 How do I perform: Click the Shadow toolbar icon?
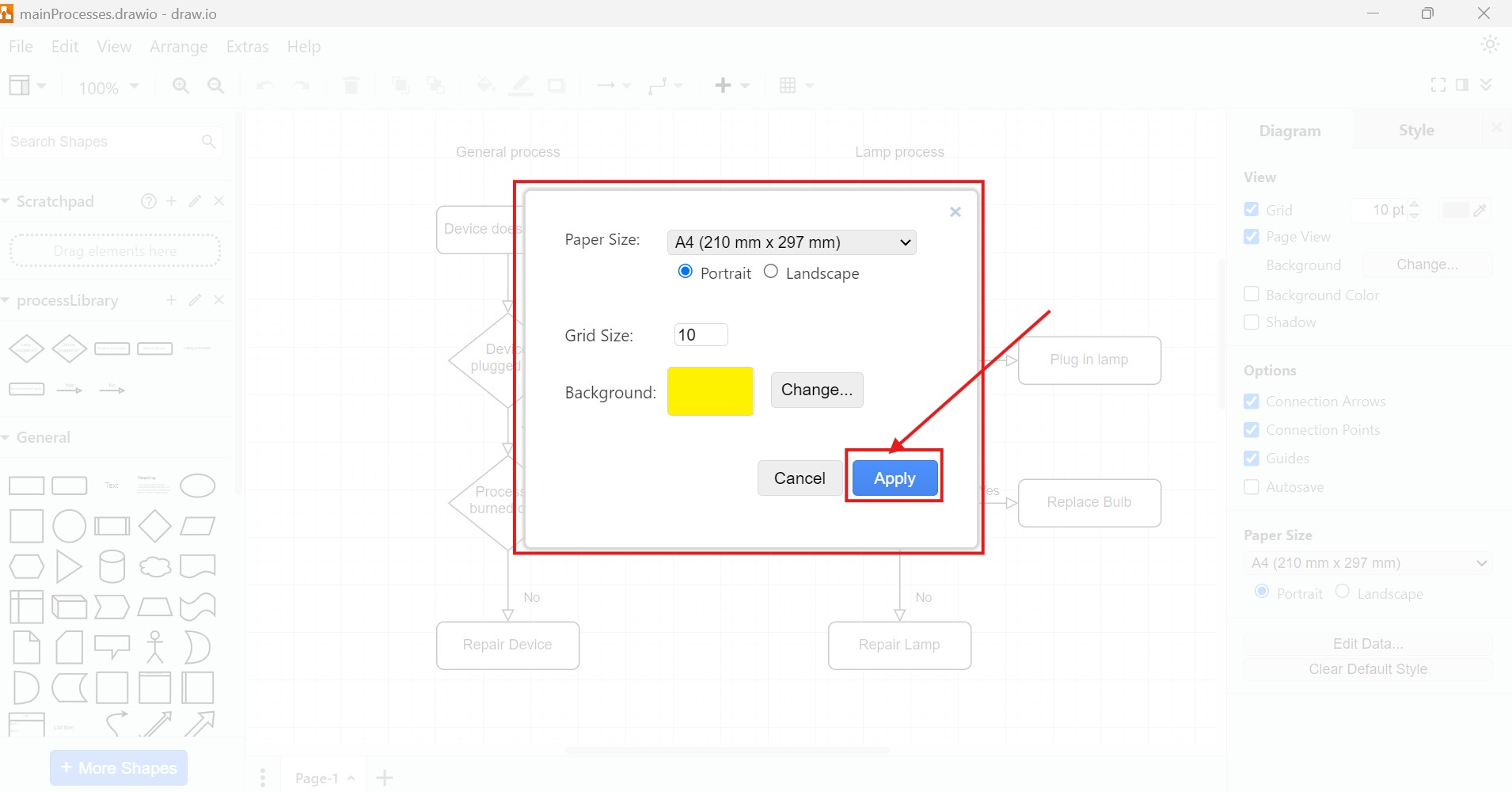pyautogui.click(x=557, y=86)
